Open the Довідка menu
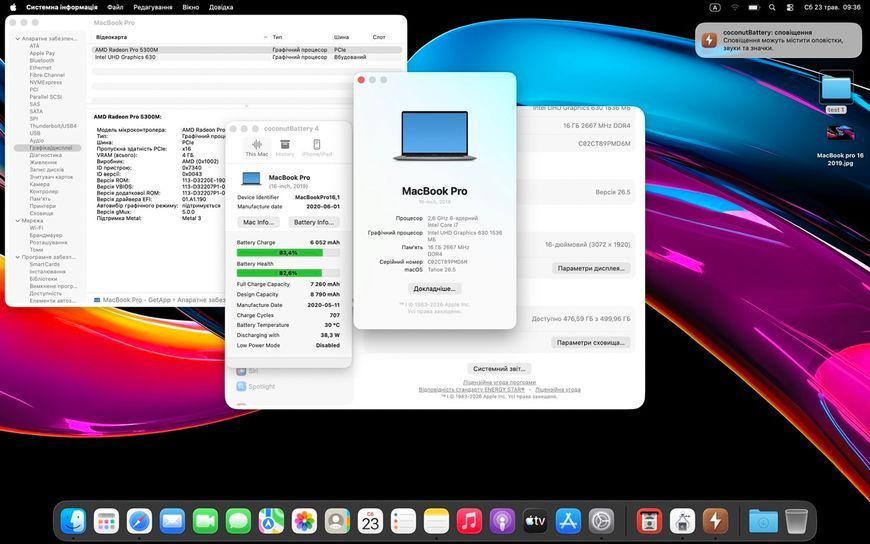This screenshot has height=544, width=870. [221, 7]
